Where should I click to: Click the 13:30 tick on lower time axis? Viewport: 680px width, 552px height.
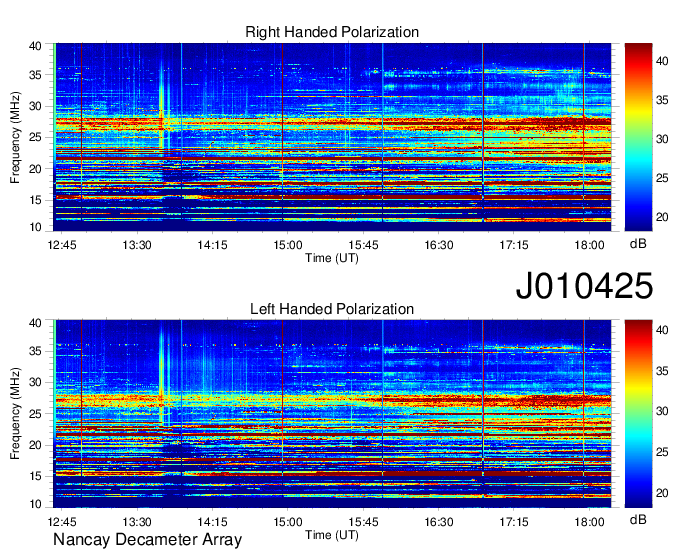[137, 522]
